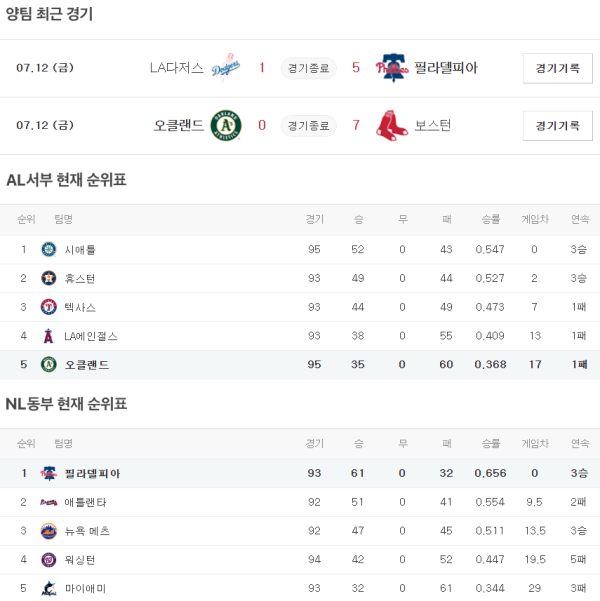The image size is (600, 601).
Task: Click the Oakland Athletics logo in match row
Action: point(227,125)
